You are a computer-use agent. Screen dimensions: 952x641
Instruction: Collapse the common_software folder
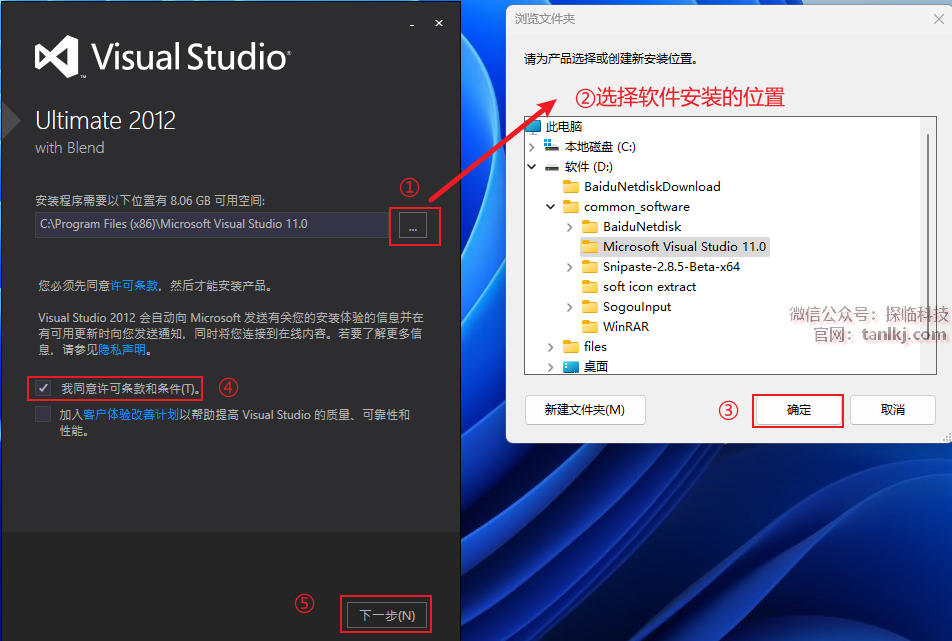pyautogui.click(x=551, y=206)
